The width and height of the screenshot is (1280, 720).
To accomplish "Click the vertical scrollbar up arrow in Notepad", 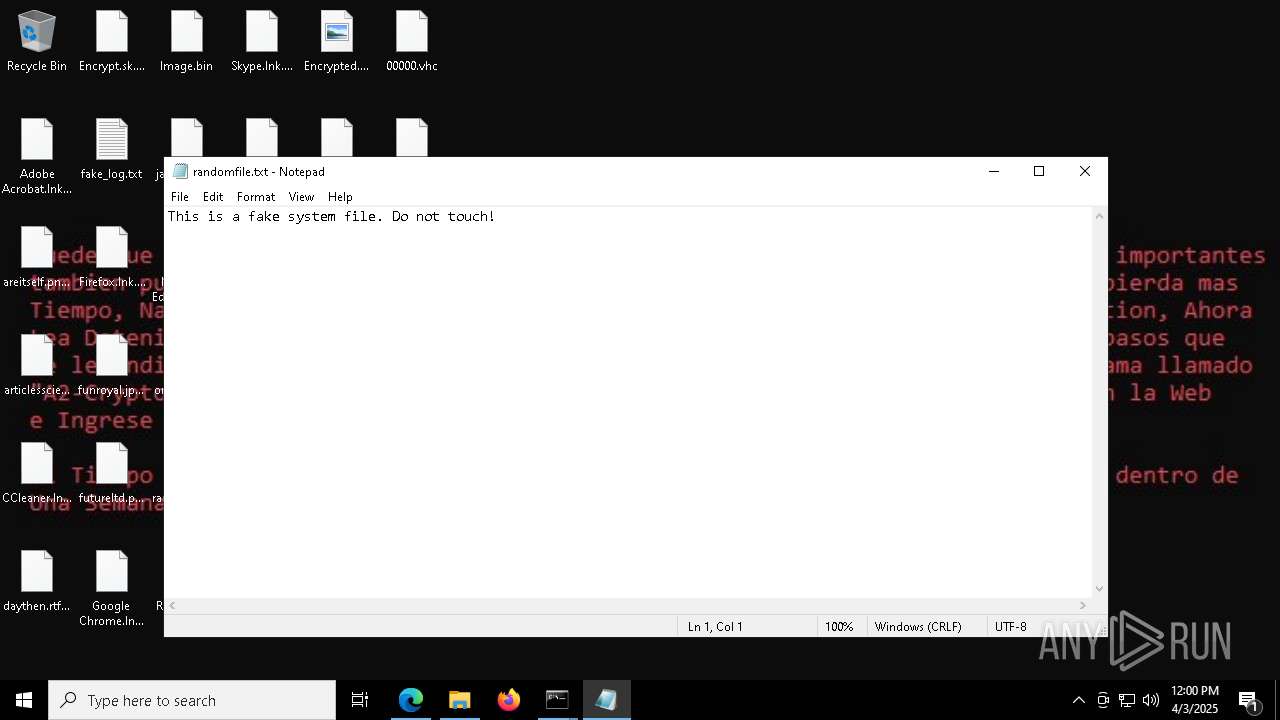I will [x=1099, y=216].
